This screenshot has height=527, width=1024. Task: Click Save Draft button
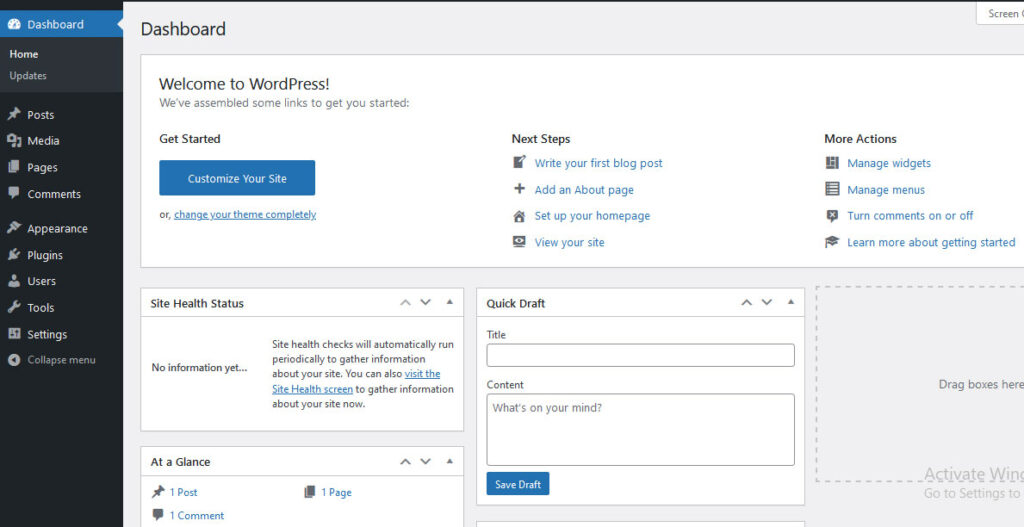point(518,484)
